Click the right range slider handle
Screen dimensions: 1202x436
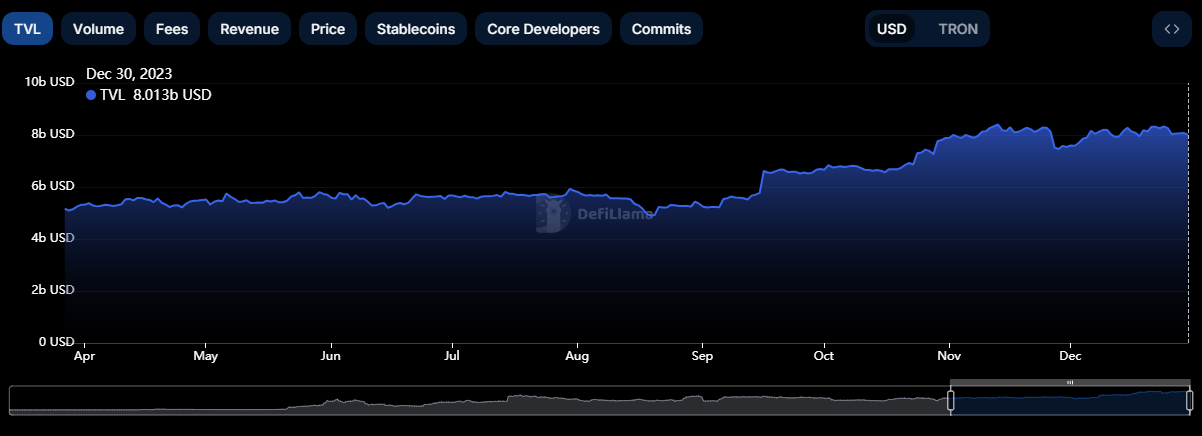[1189, 401]
